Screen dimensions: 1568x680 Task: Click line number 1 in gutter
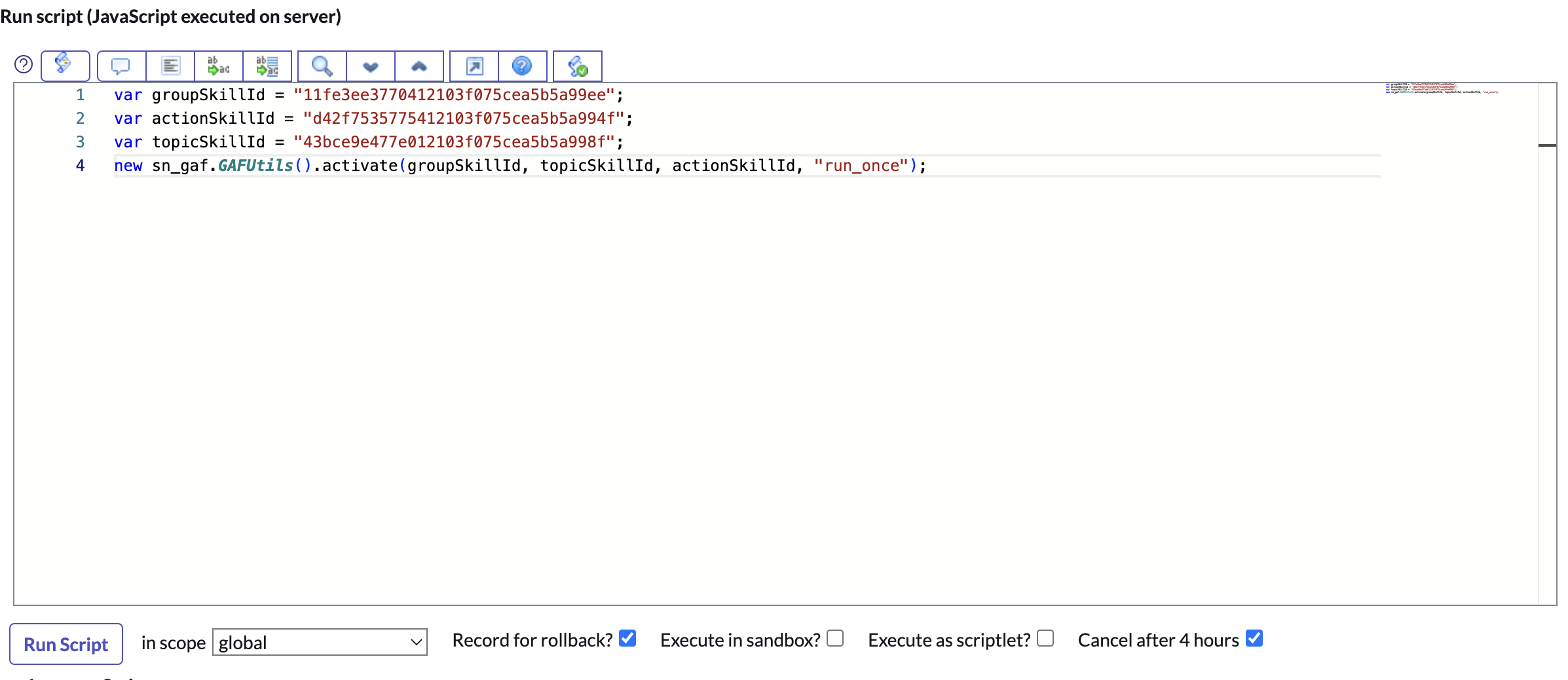(80, 95)
